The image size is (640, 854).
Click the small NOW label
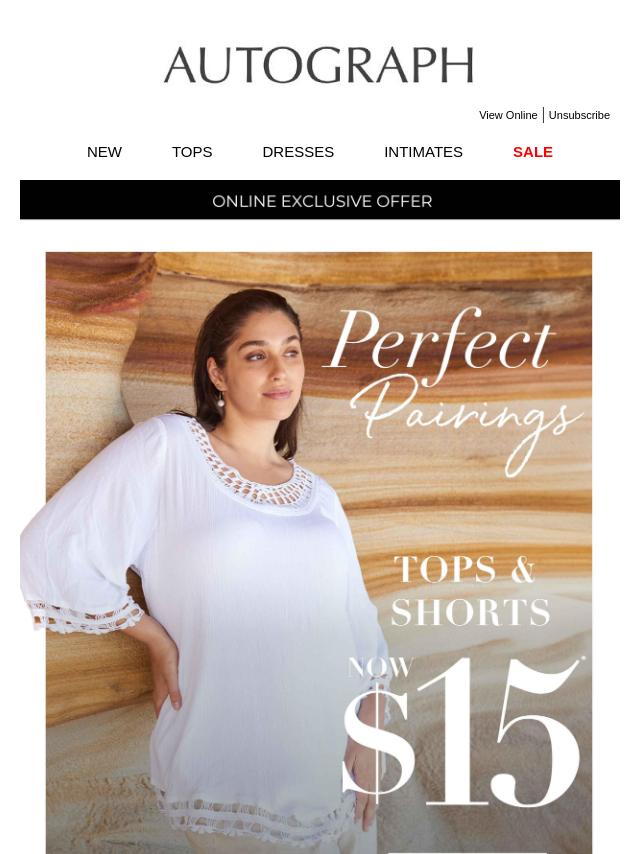pos(380,667)
